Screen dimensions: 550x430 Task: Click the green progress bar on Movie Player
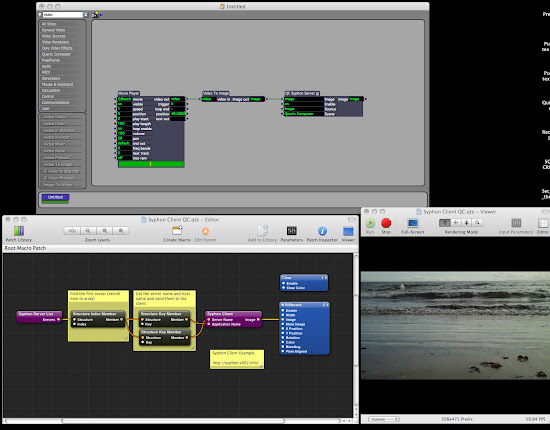pyautogui.click(x=151, y=164)
